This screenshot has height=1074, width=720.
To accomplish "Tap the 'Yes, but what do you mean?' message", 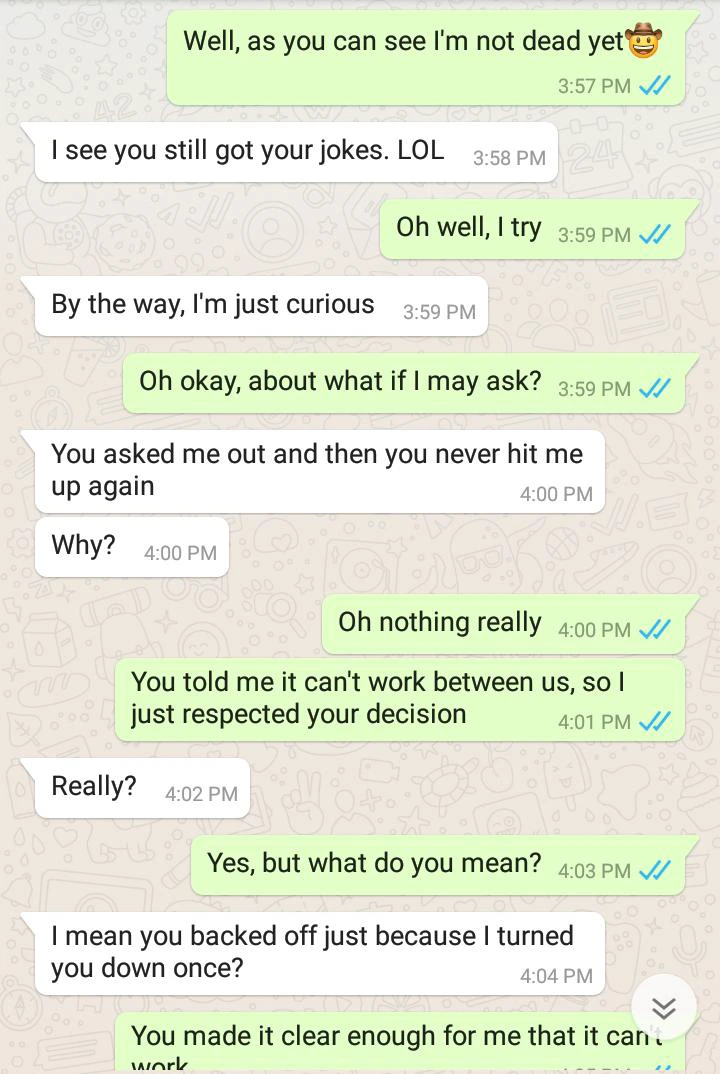I will click(x=438, y=864).
